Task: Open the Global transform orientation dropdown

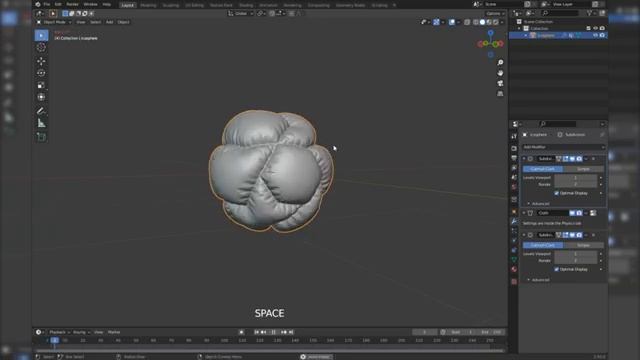Action: pyautogui.click(x=241, y=13)
